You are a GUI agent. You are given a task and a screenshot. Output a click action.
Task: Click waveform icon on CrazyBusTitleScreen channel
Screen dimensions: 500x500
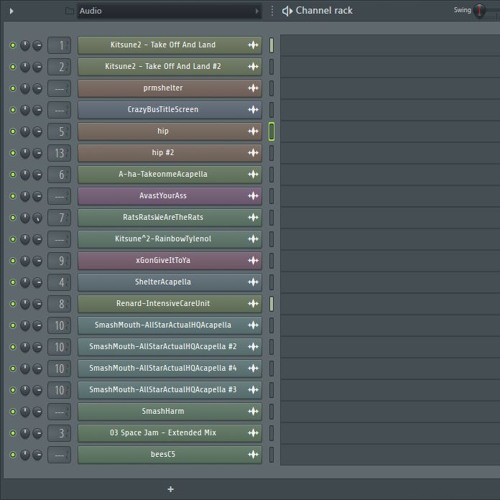point(253,110)
